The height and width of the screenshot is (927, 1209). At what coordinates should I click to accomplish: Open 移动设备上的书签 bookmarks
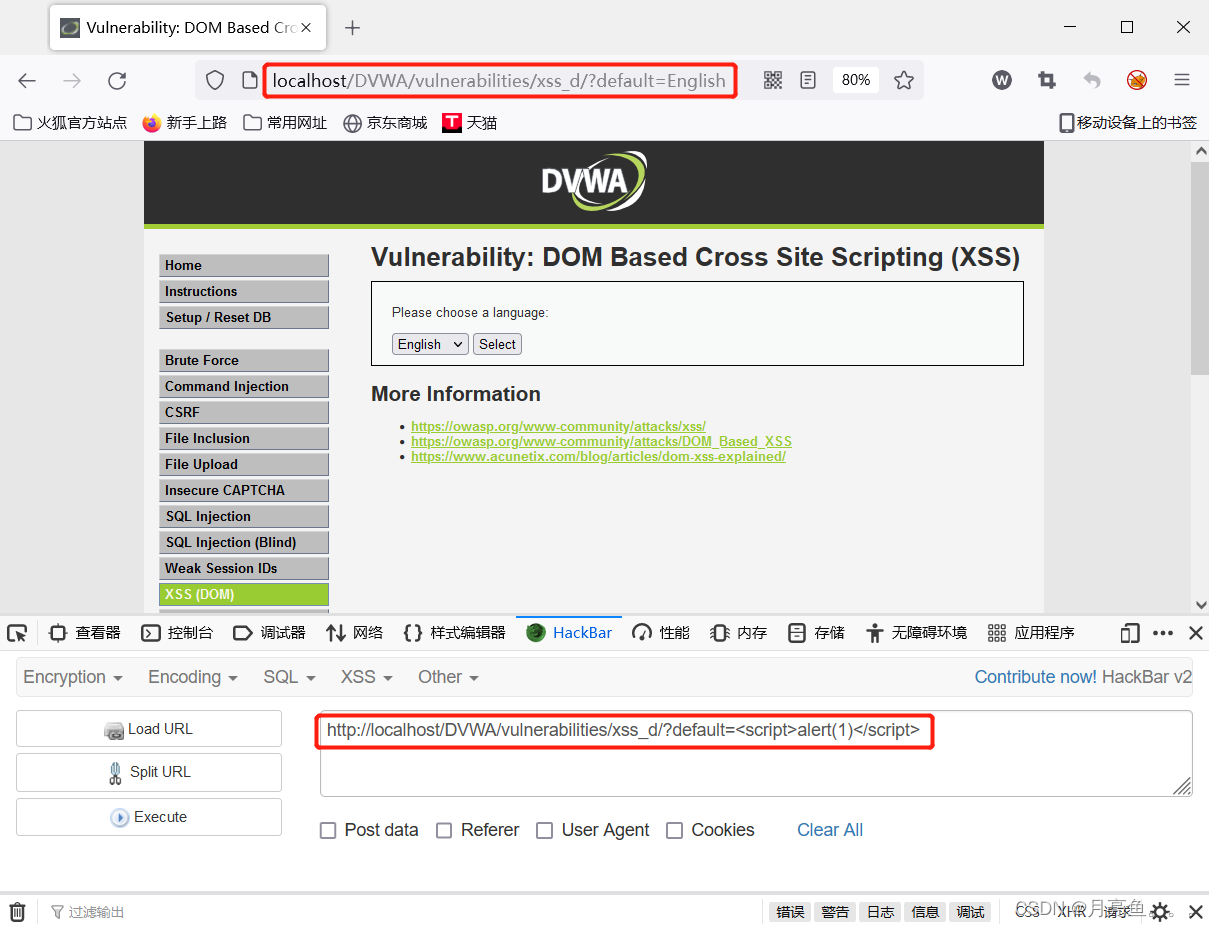pyautogui.click(x=1128, y=123)
